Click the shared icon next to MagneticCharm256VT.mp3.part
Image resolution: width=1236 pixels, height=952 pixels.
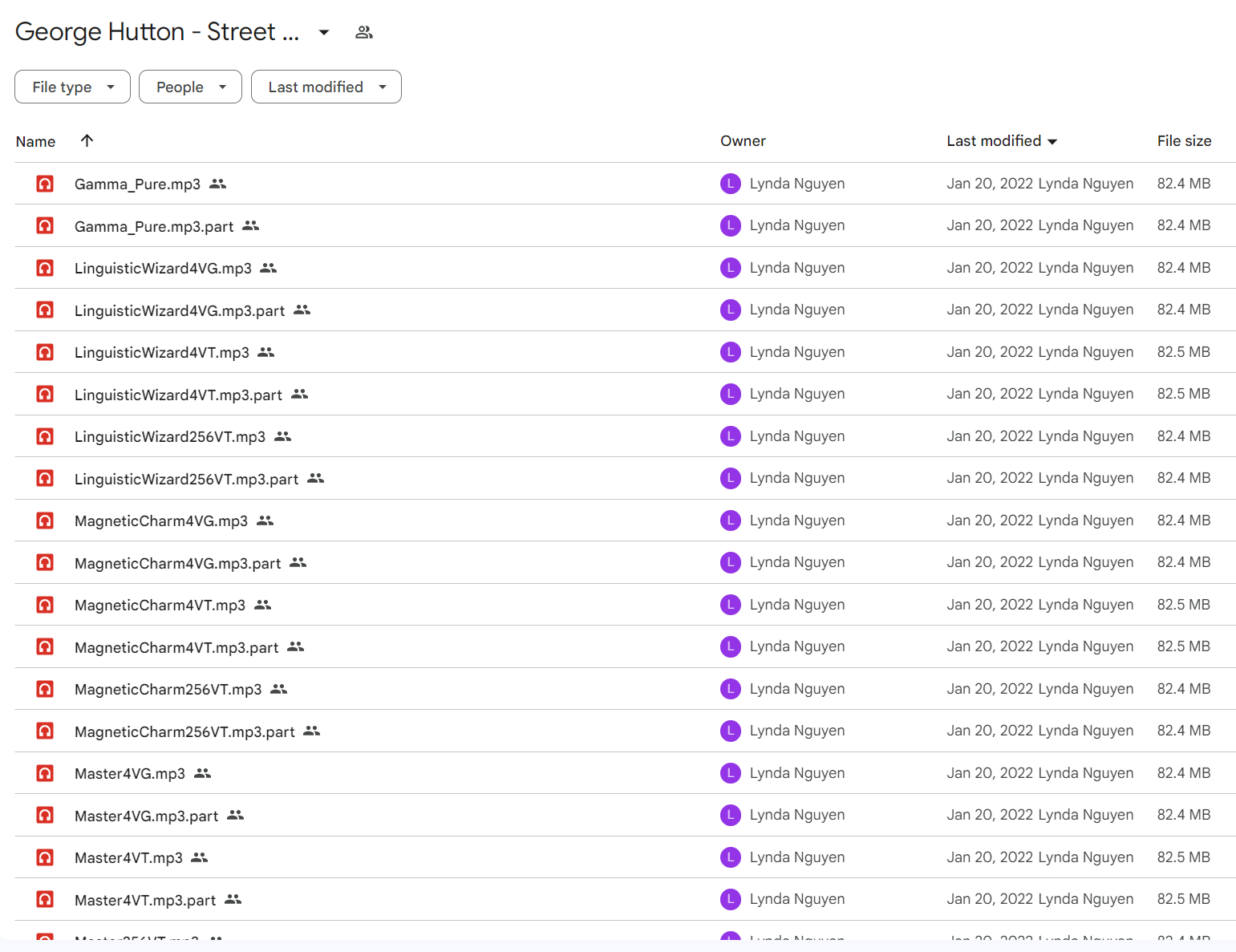coord(311,731)
